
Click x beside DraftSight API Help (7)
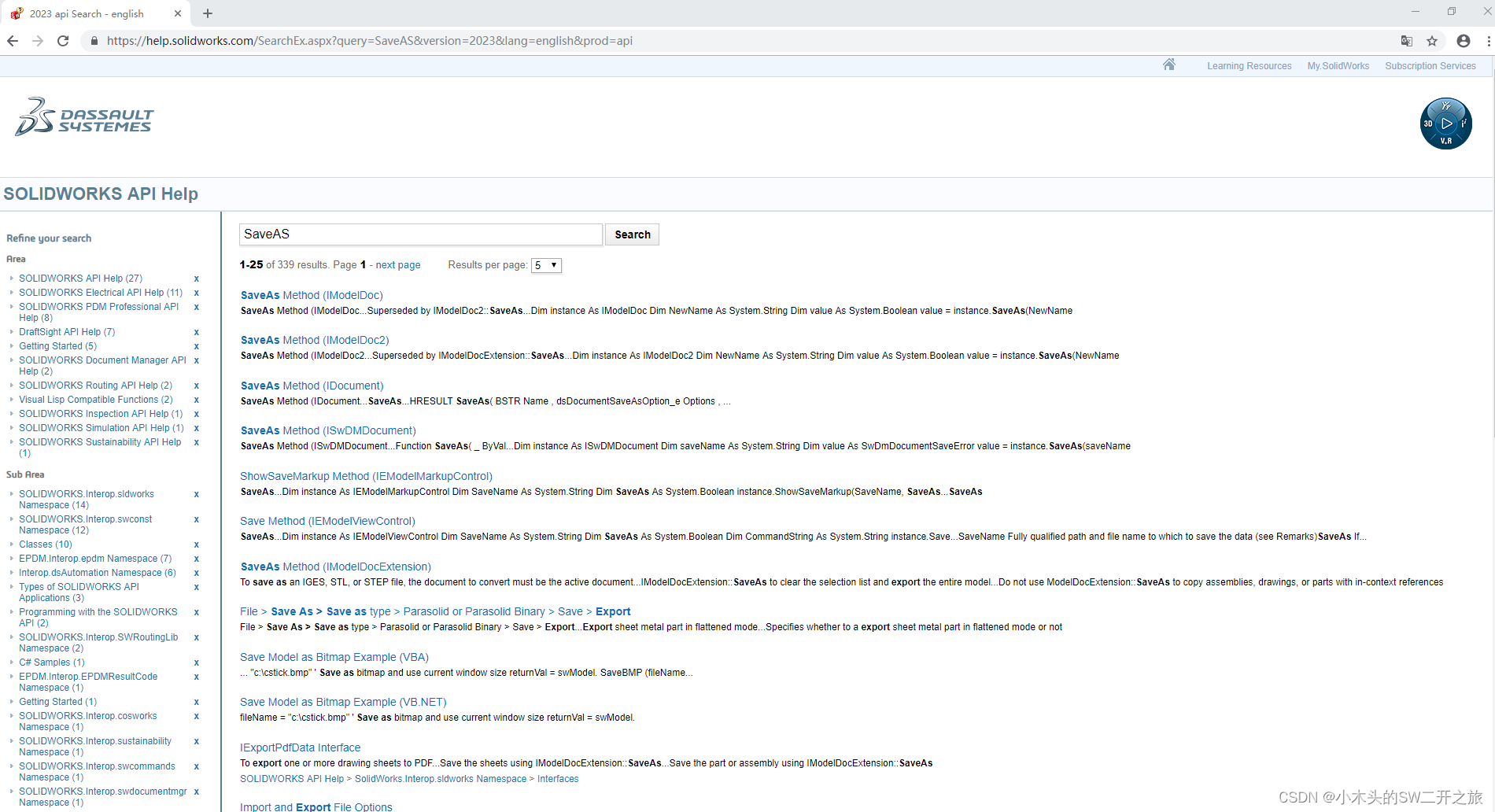point(197,332)
